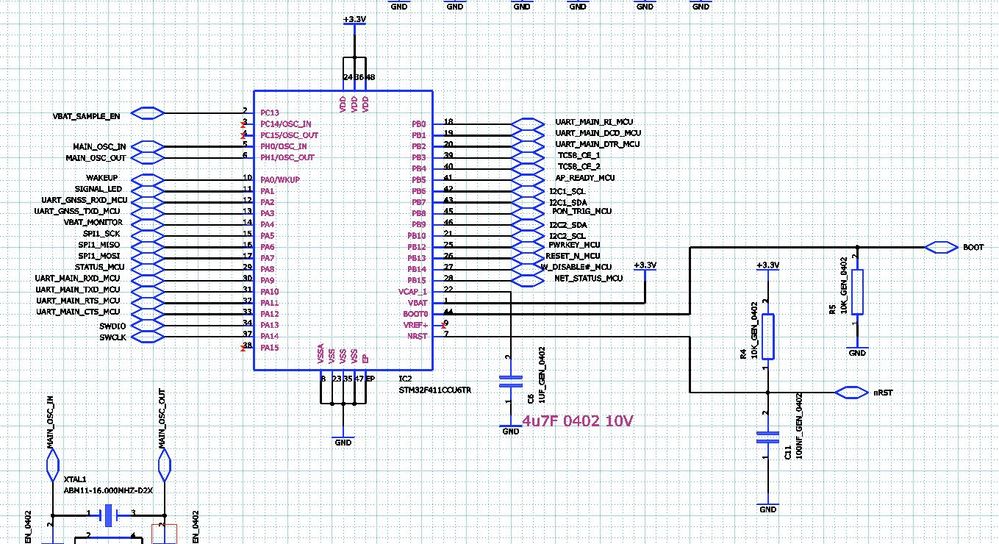Select the SWCLK port symbol
The width and height of the screenshot is (999, 544).
coord(148,336)
